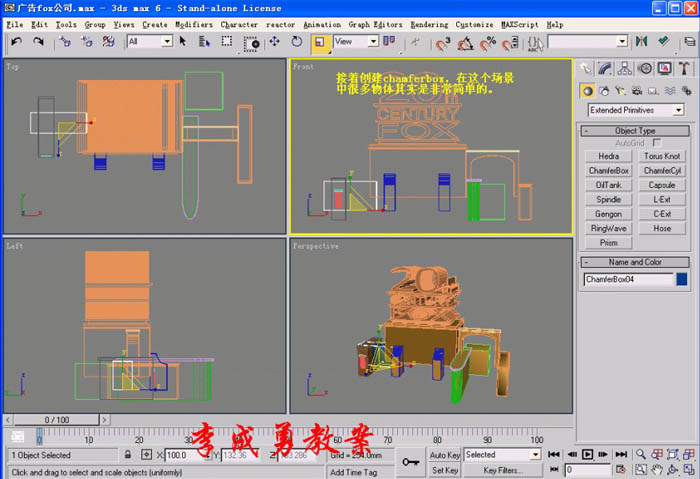Click the highlighted Select and Scale tool
This screenshot has height=479, width=700.
[320, 42]
